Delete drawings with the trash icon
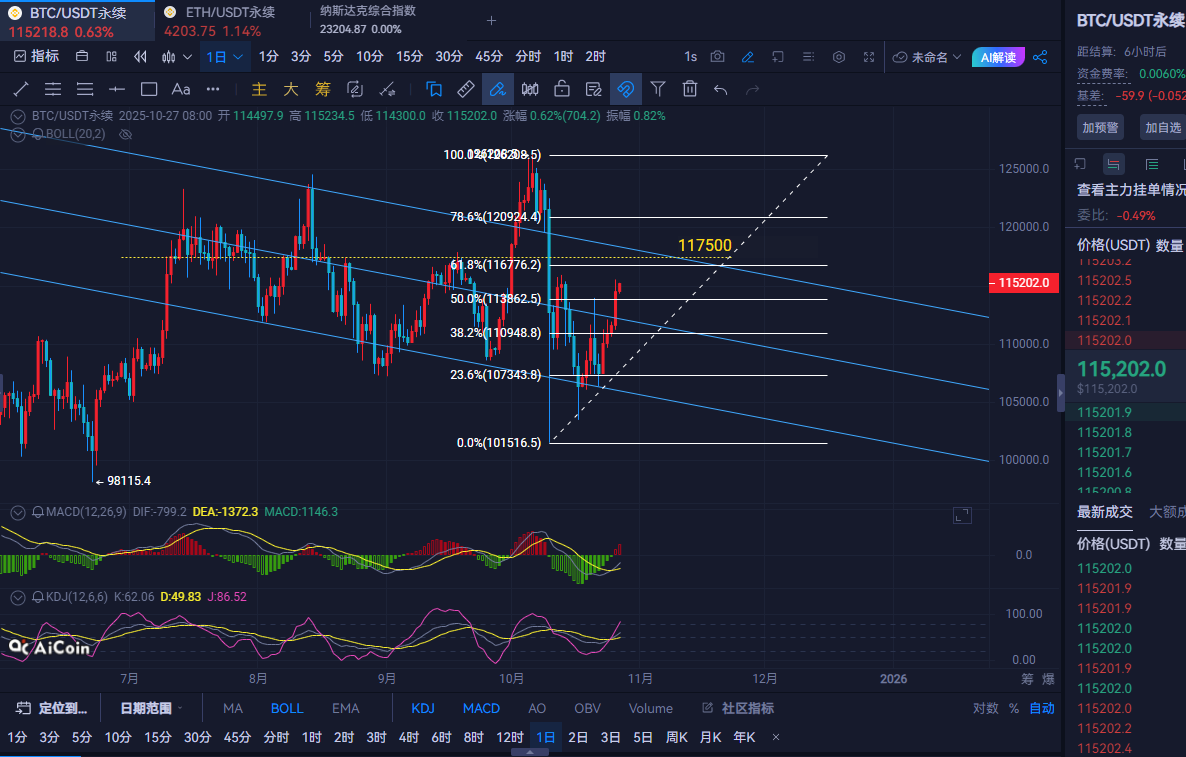Screen dimensions: 1186x757 tap(689, 89)
